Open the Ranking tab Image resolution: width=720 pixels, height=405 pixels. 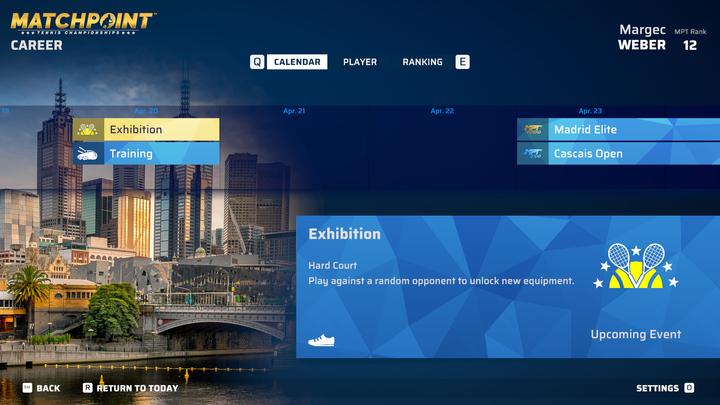coord(422,62)
